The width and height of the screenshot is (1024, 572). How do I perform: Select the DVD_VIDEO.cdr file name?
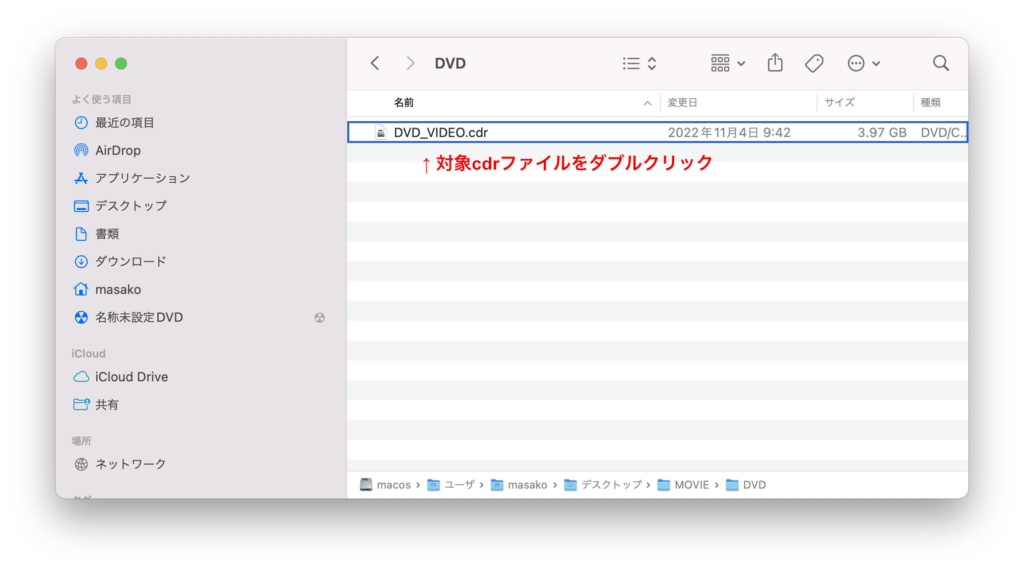click(x=440, y=133)
